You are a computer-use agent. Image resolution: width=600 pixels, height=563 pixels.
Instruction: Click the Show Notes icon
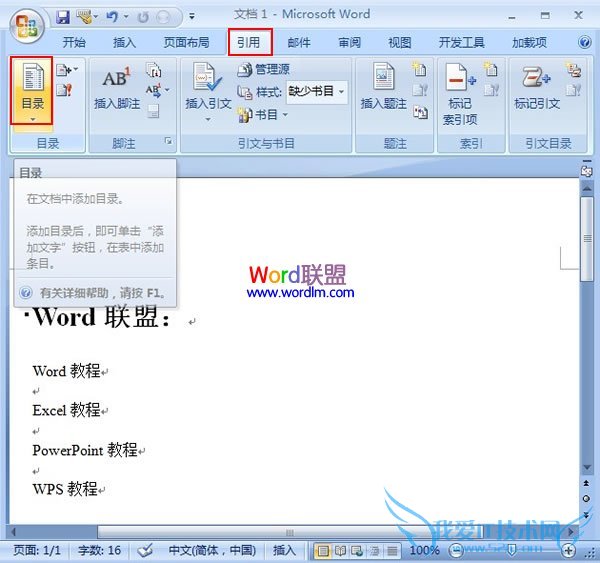pos(153,111)
